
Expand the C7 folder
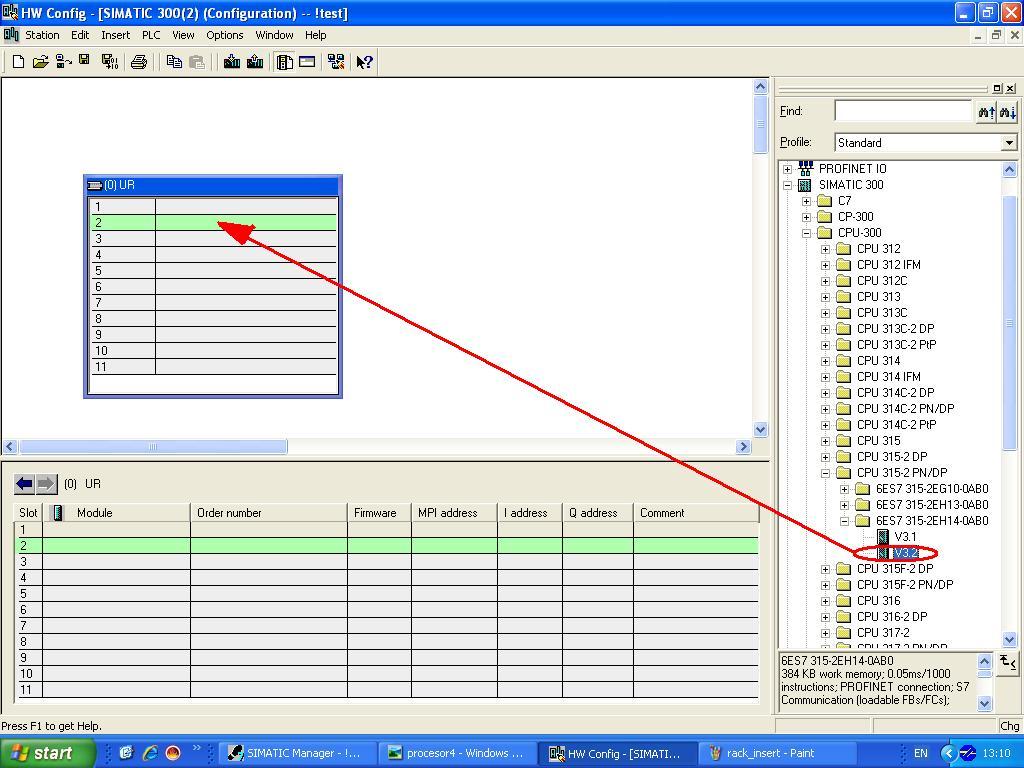point(807,201)
